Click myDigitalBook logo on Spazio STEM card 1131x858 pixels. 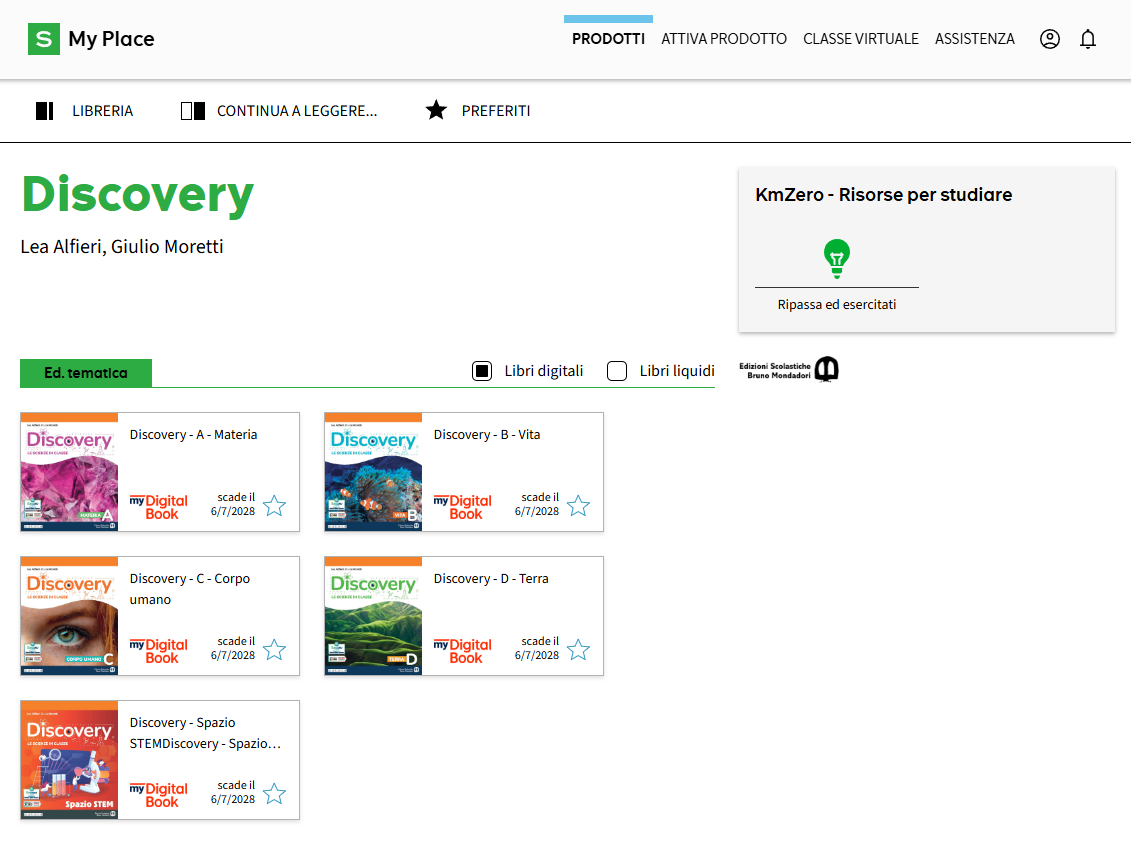coord(159,795)
